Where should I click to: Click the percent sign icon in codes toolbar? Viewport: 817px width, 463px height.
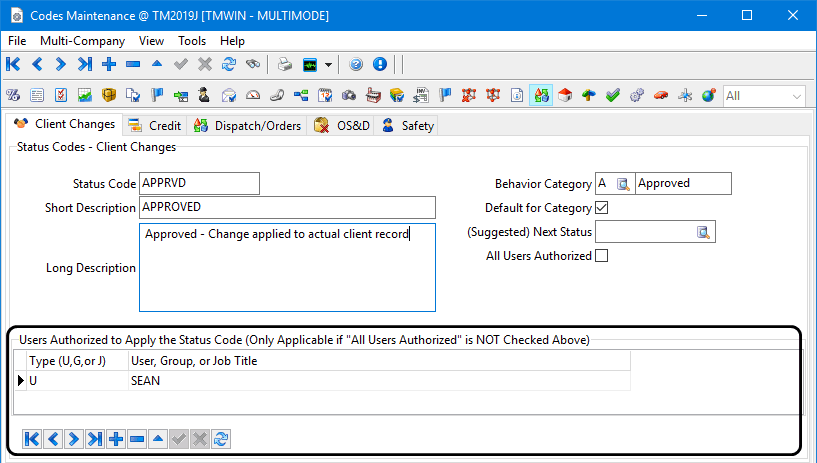(x=13, y=96)
